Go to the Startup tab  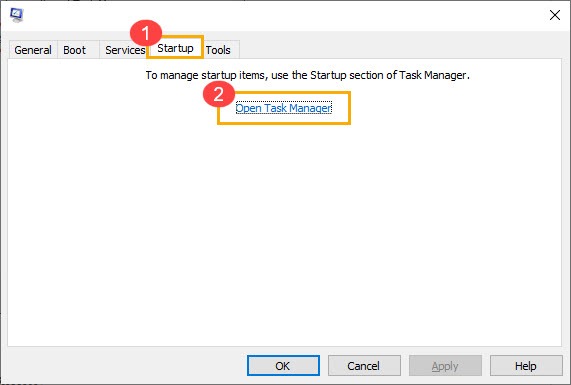pos(175,48)
